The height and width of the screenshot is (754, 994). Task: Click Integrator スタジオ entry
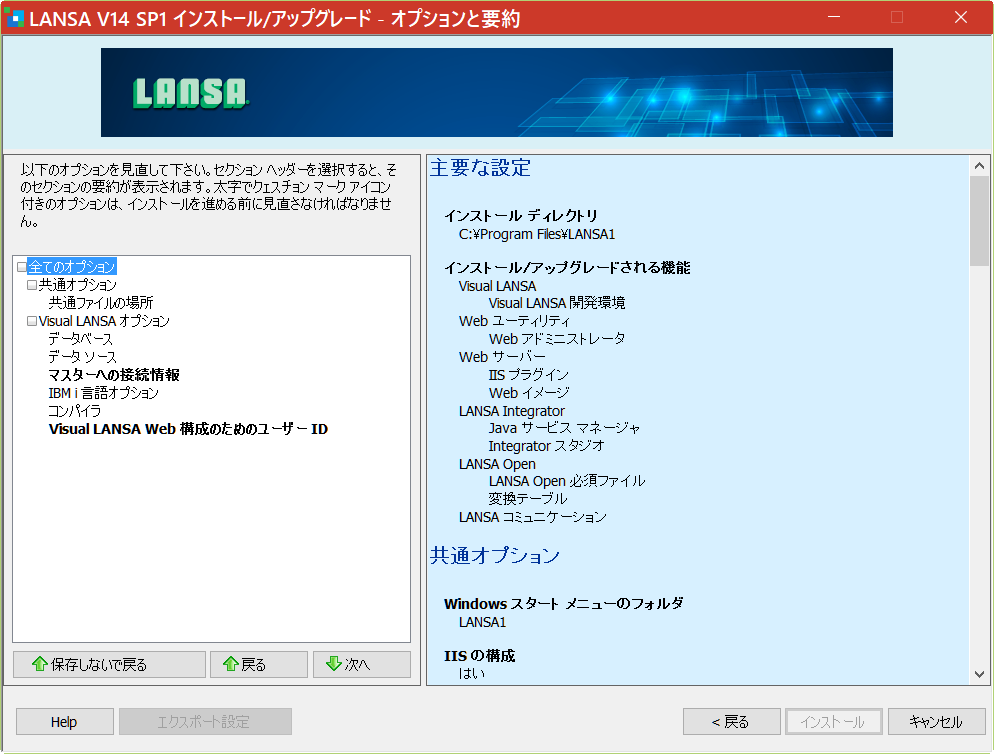546,446
